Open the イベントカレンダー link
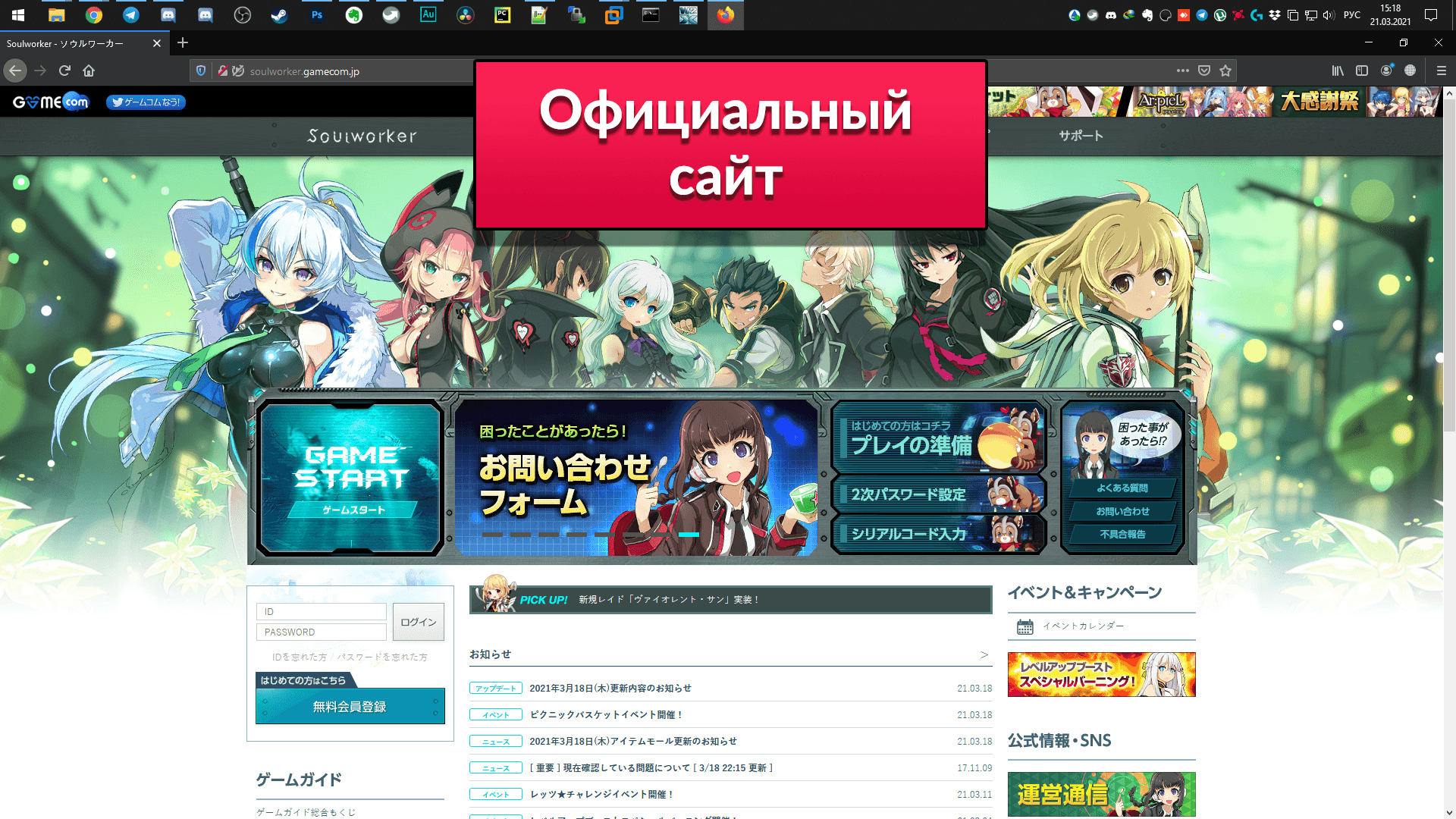 click(x=1083, y=626)
